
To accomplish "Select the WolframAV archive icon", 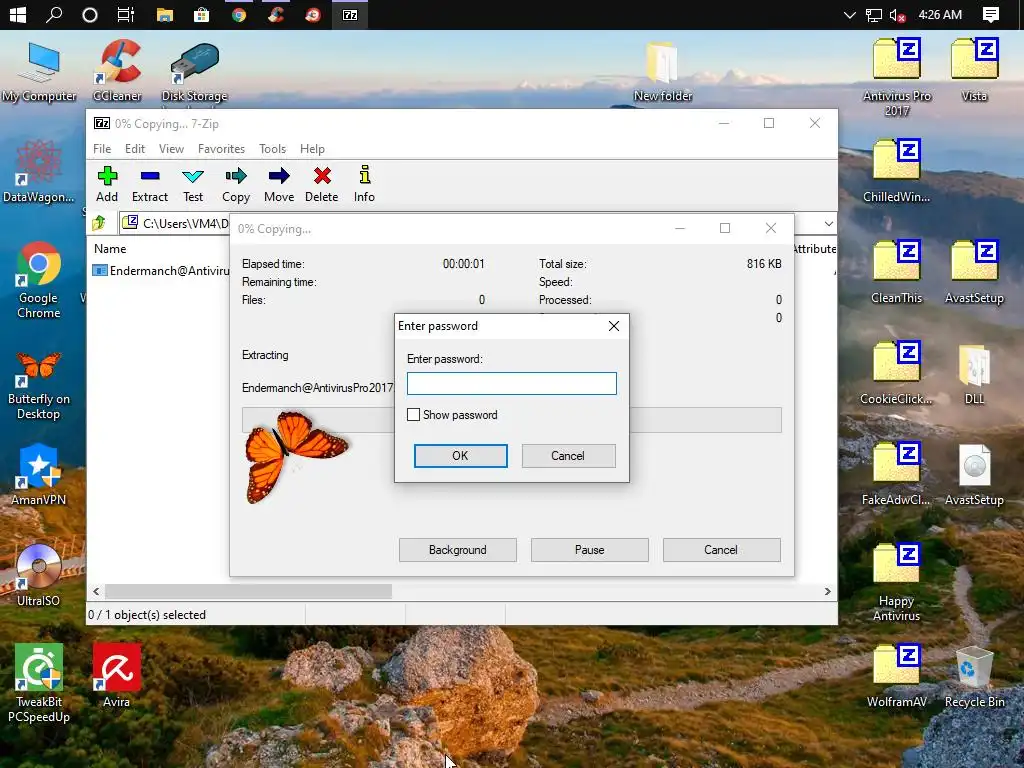I will coord(897,677).
